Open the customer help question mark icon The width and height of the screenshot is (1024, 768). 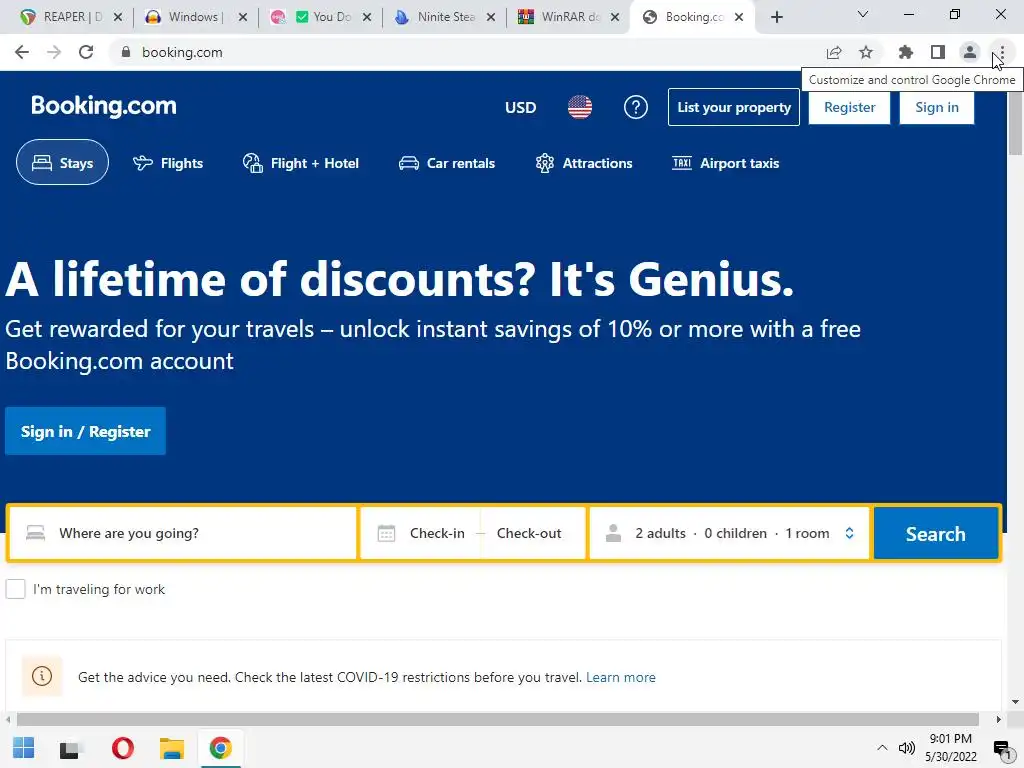coord(635,107)
